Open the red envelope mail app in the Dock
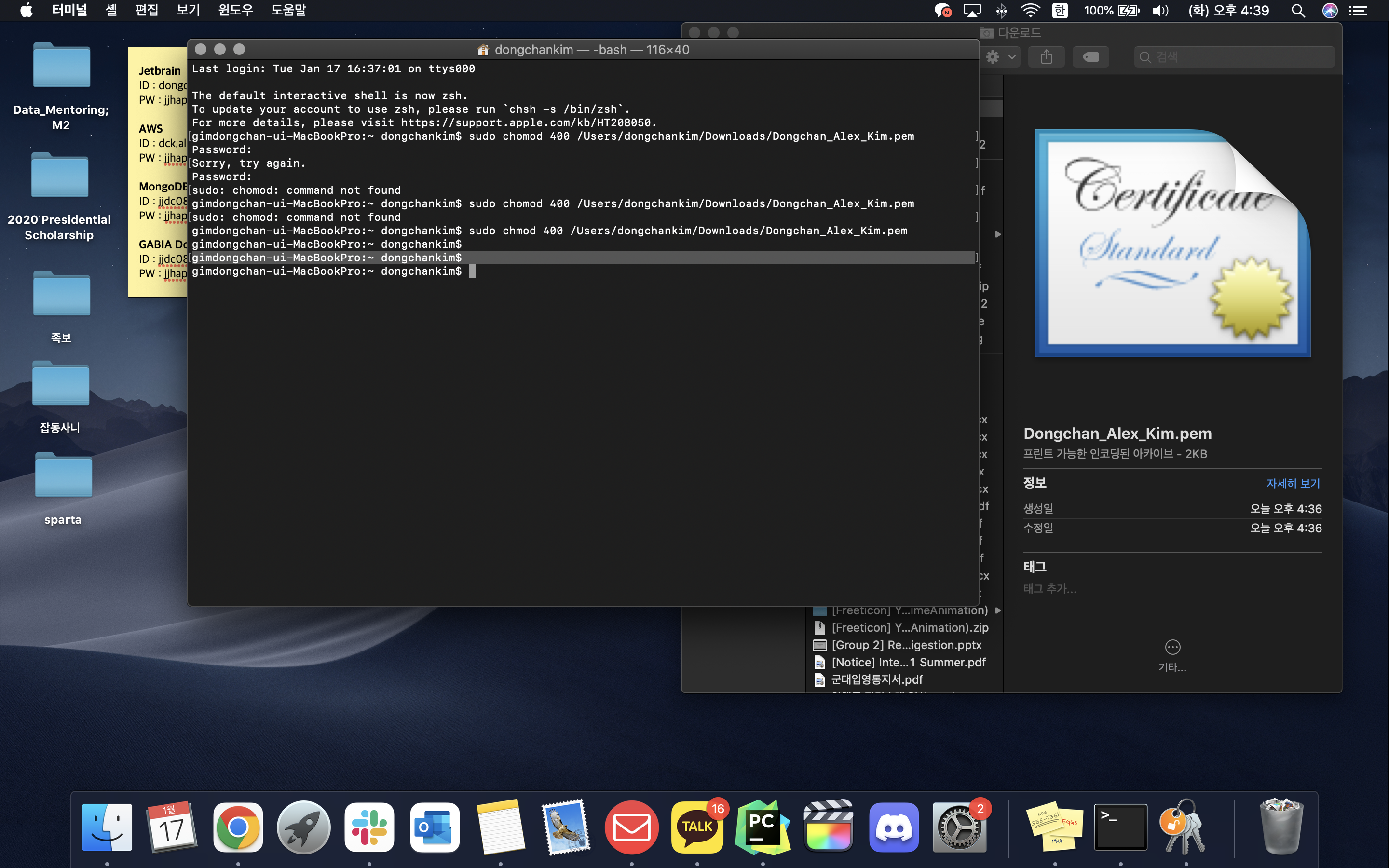Screen dimensions: 1389x868 631,827
